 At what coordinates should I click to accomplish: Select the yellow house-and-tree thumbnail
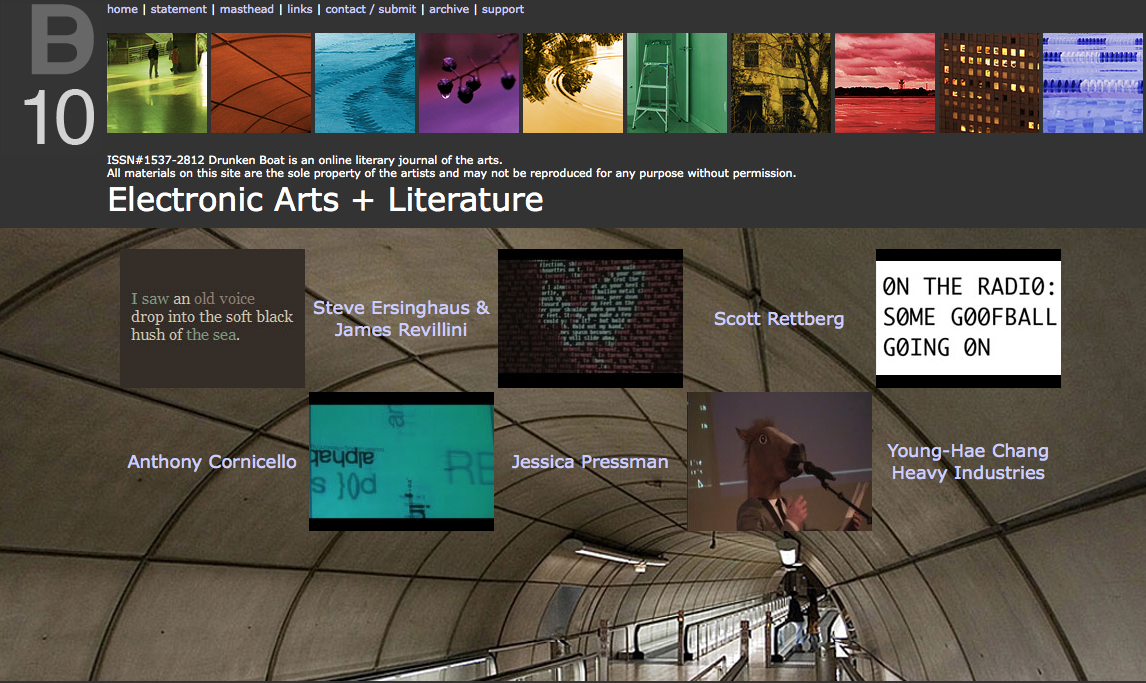[781, 83]
